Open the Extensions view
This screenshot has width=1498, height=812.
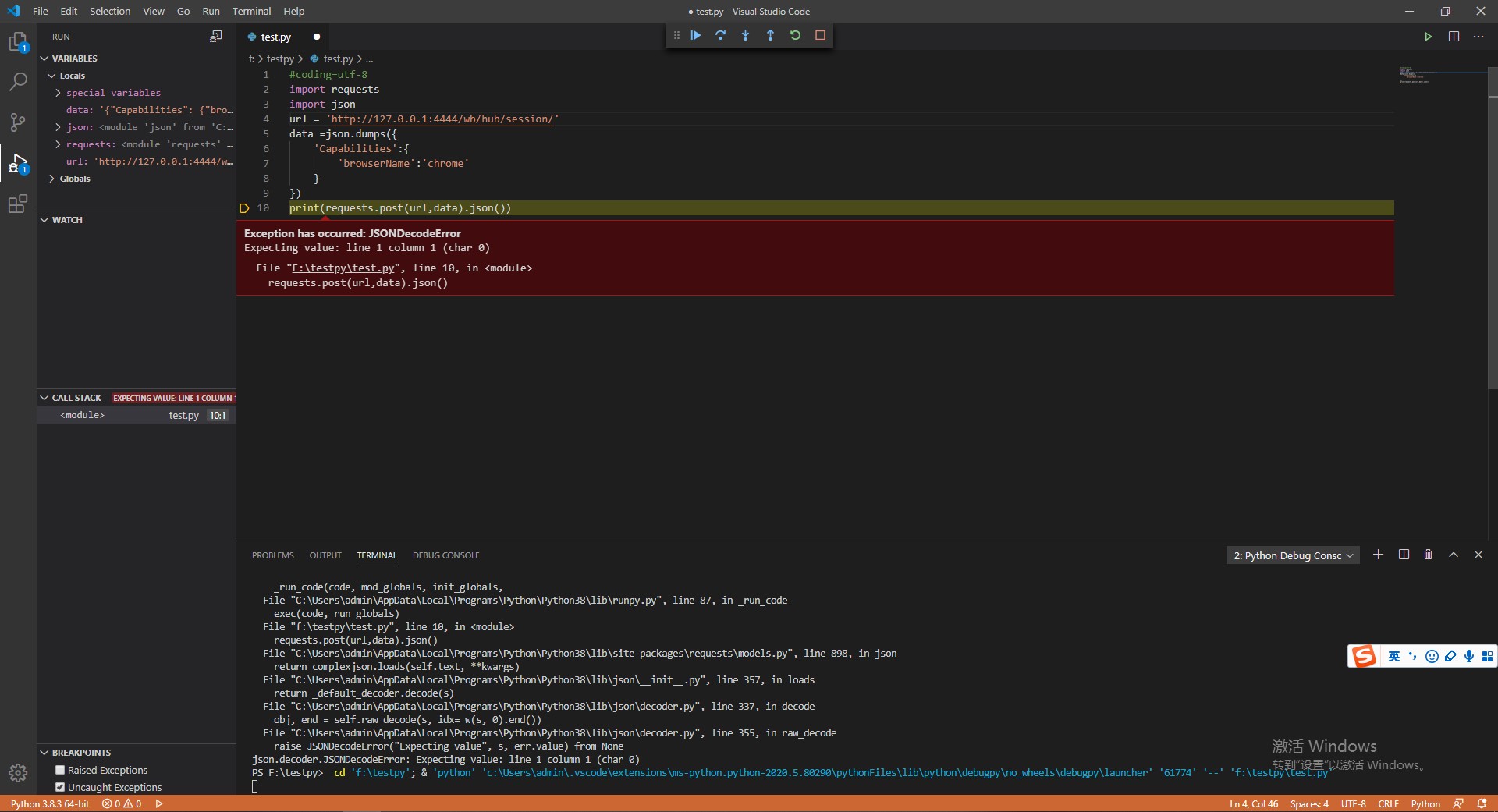tap(18, 204)
